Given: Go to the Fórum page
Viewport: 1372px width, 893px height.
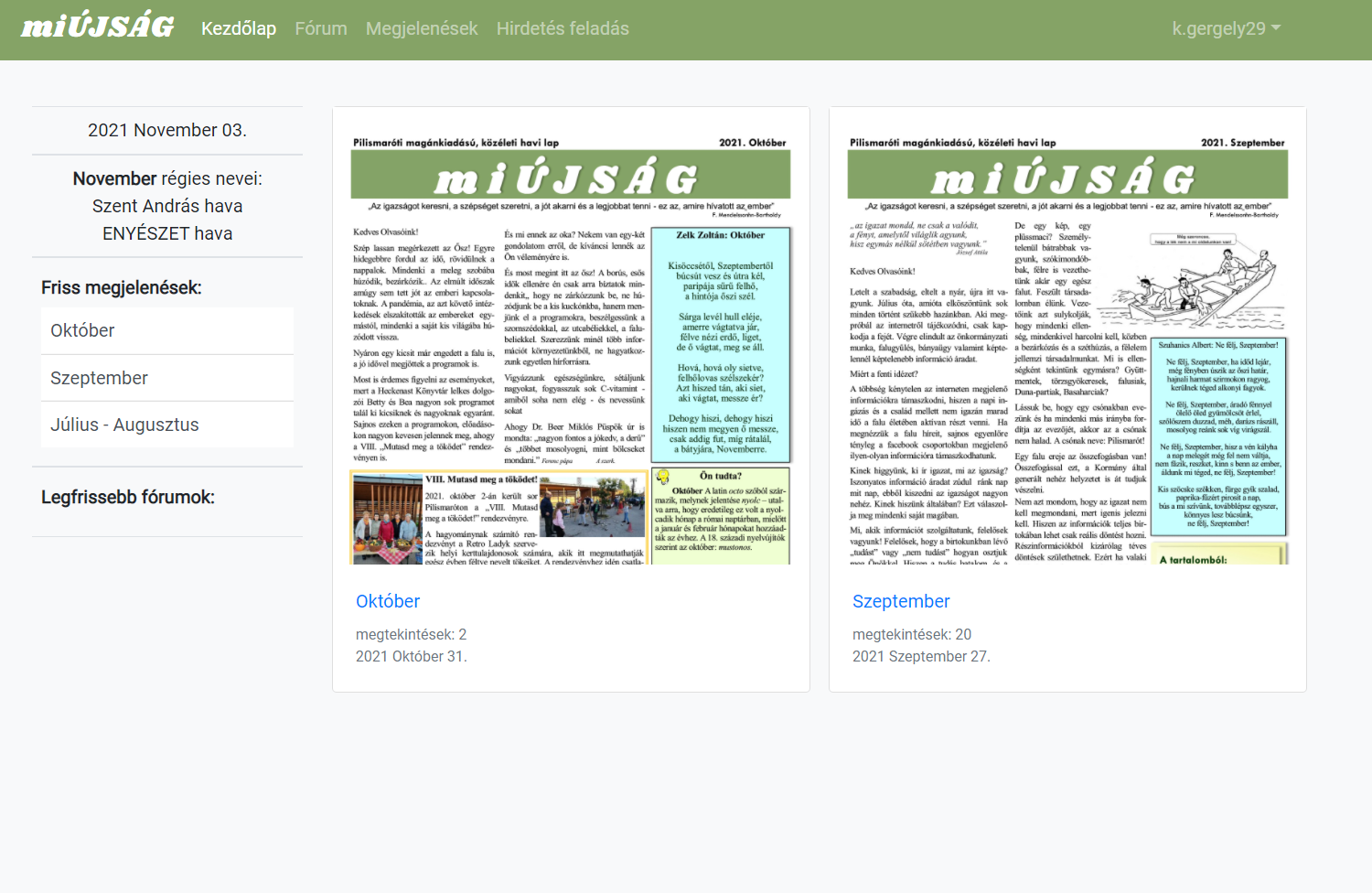Looking at the screenshot, I should click(x=321, y=28).
